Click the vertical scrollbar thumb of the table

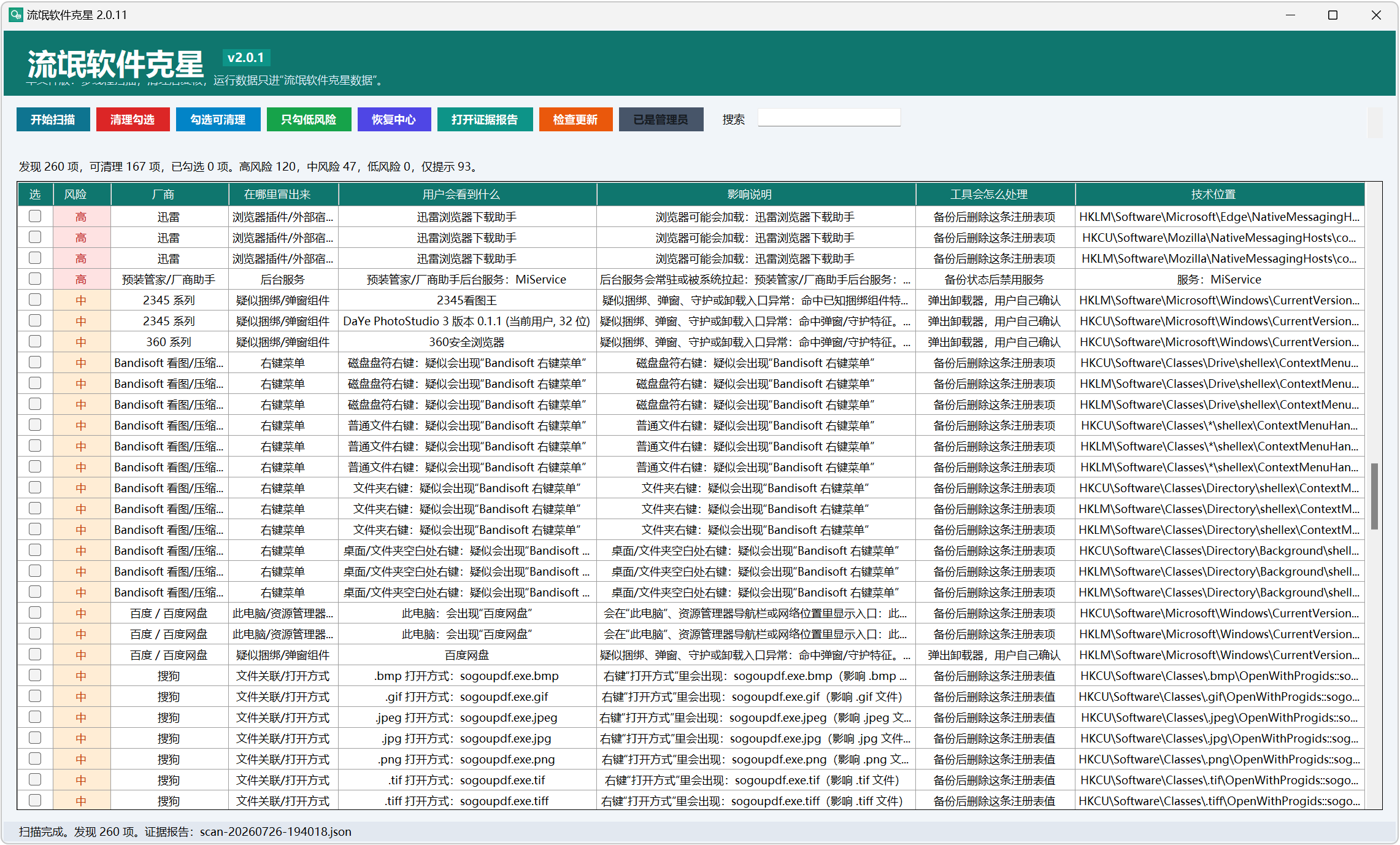(x=1374, y=496)
